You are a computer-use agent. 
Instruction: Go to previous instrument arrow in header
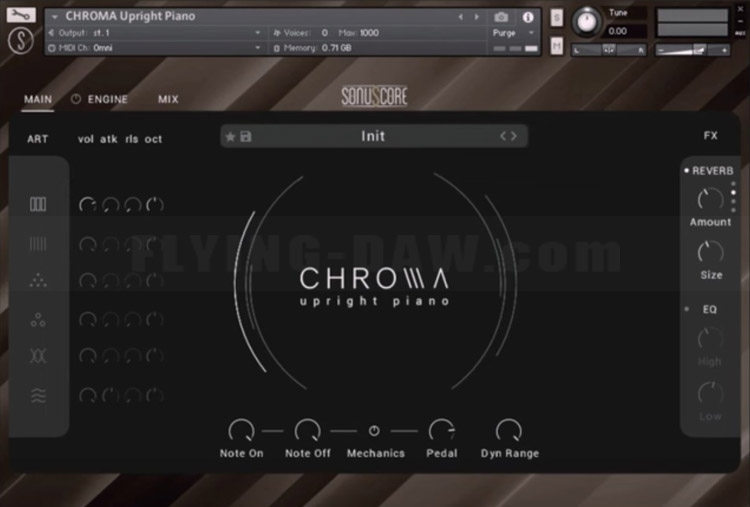(460, 17)
